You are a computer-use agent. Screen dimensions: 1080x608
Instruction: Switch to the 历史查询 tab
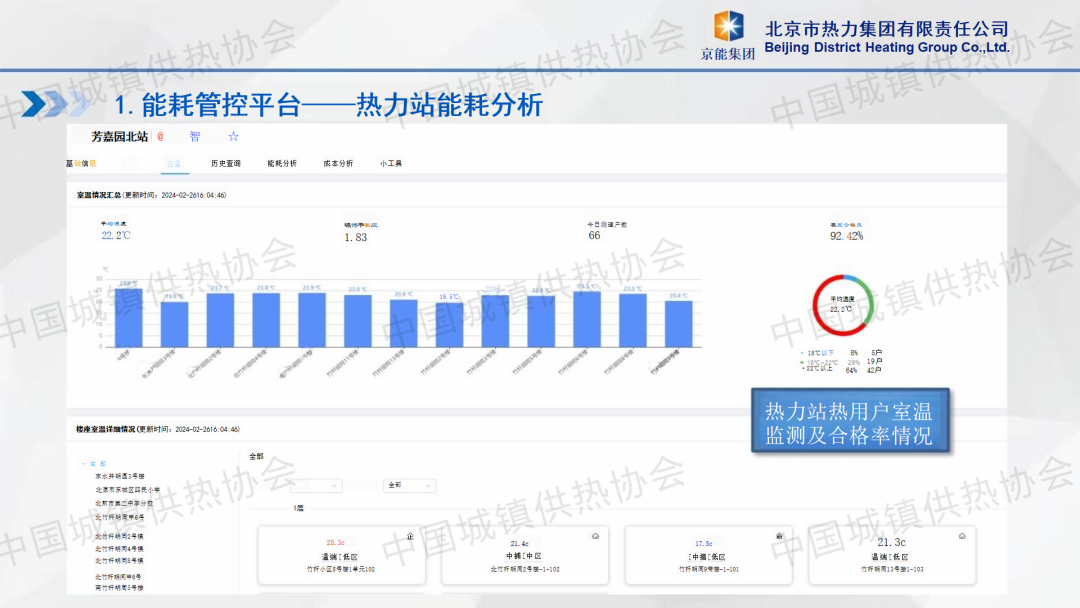[225, 163]
